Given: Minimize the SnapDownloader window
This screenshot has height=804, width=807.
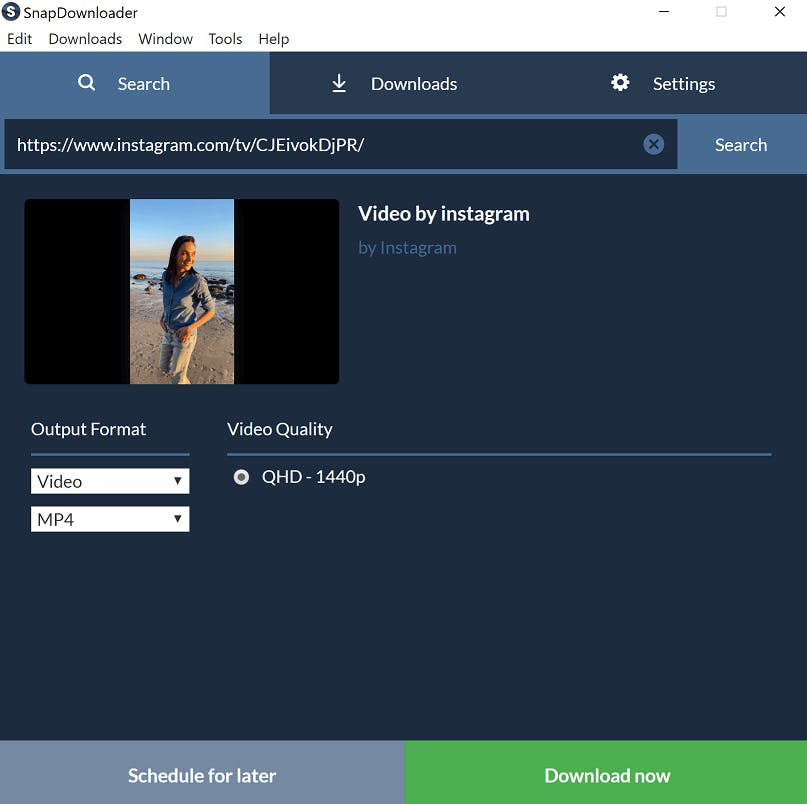Looking at the screenshot, I should click(664, 11).
